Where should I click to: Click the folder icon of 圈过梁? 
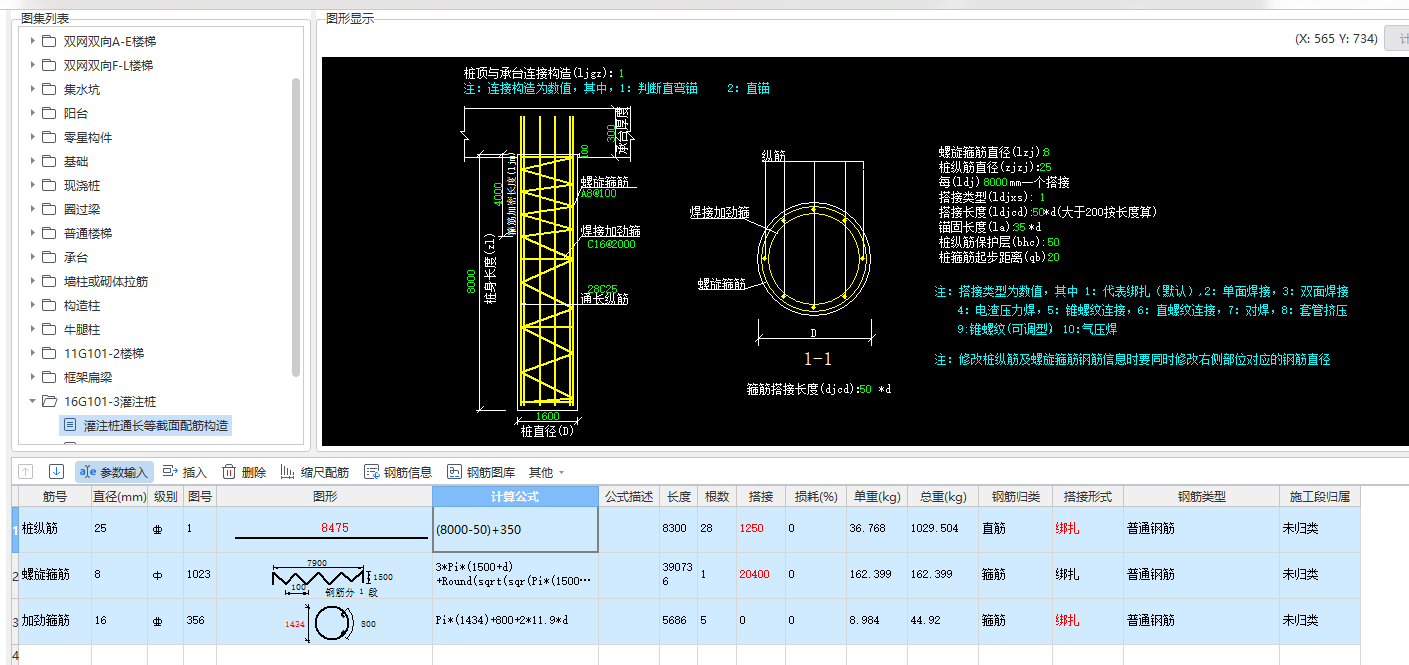point(49,209)
